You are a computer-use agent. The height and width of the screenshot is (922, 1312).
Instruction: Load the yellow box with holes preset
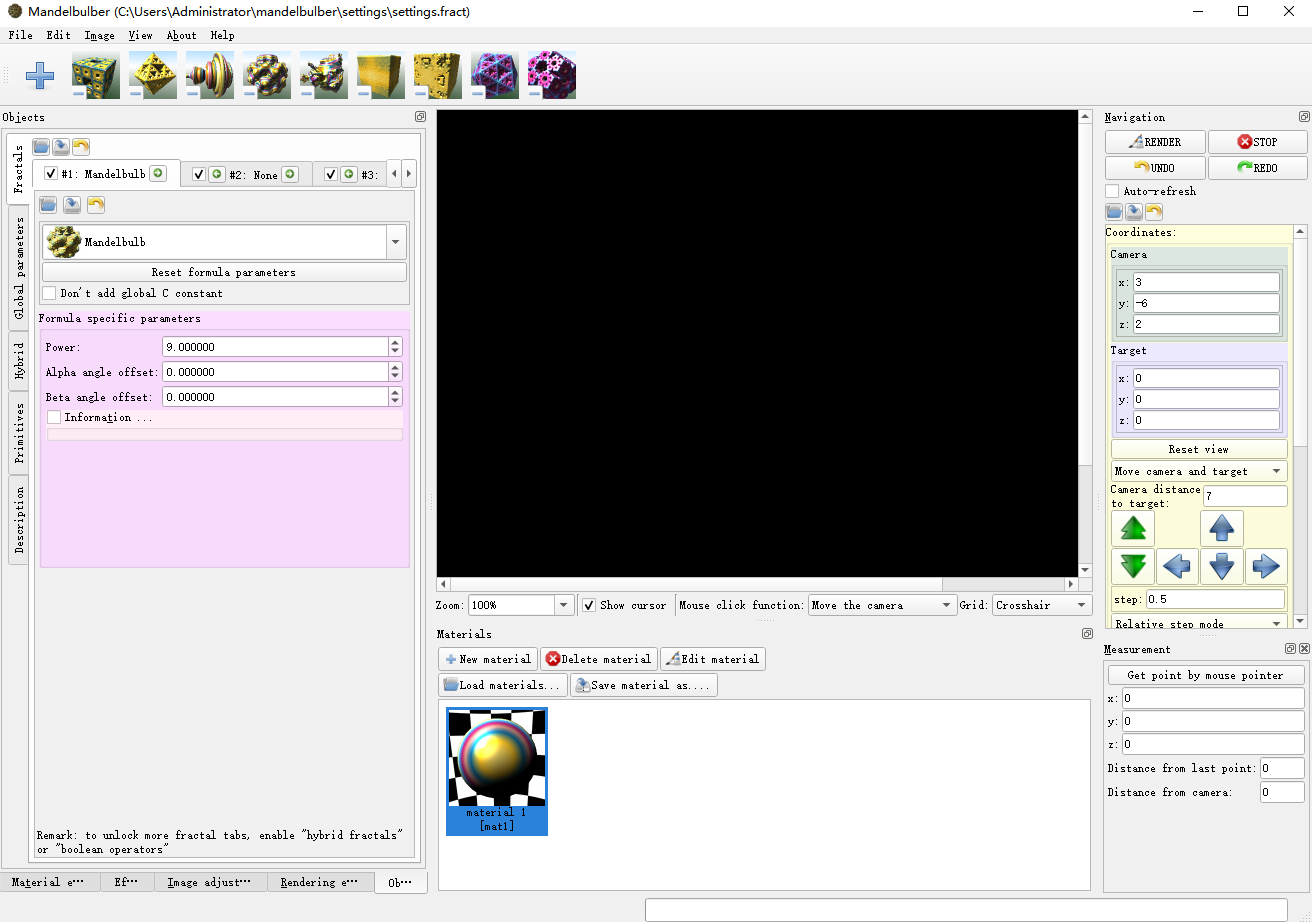point(437,75)
